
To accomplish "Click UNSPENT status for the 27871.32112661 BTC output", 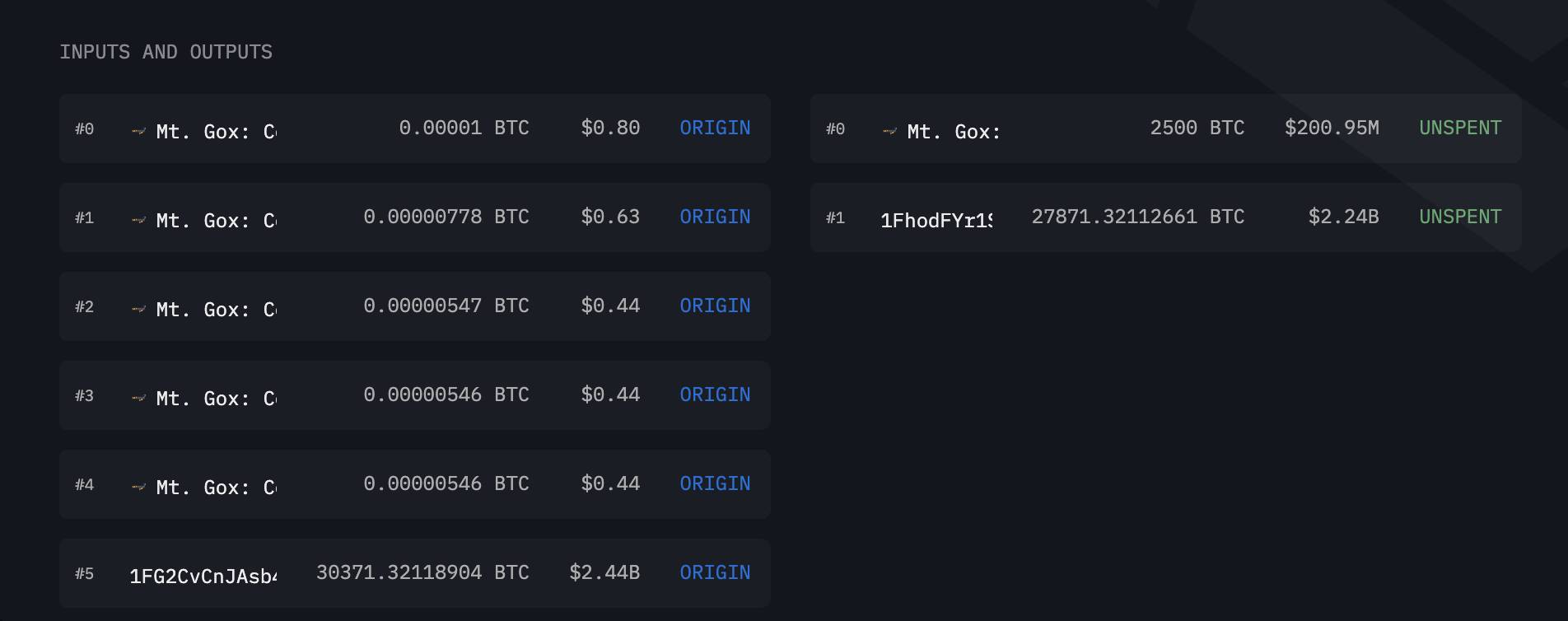I will tap(1460, 217).
